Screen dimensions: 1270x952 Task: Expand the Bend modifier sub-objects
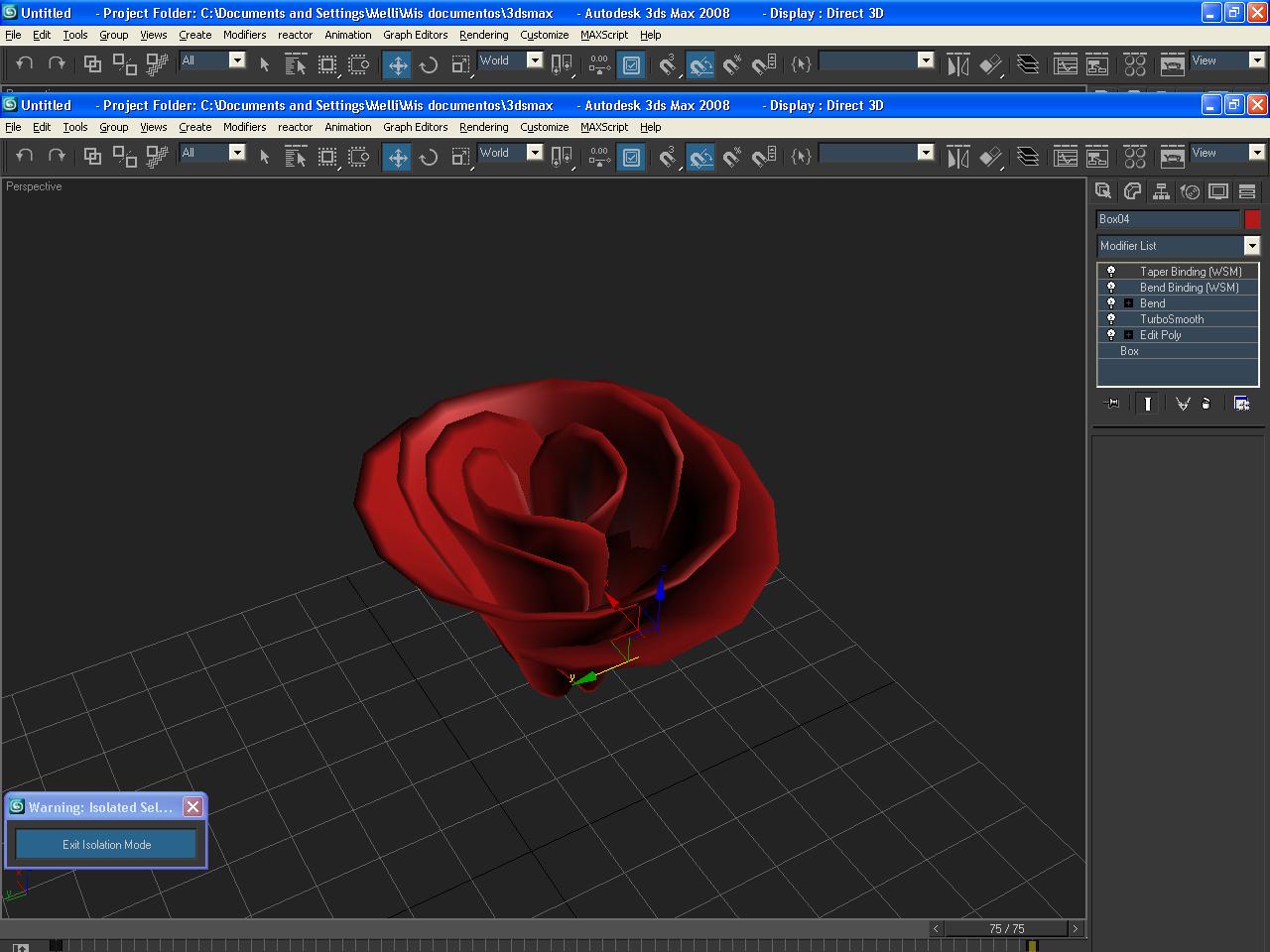(x=1128, y=302)
